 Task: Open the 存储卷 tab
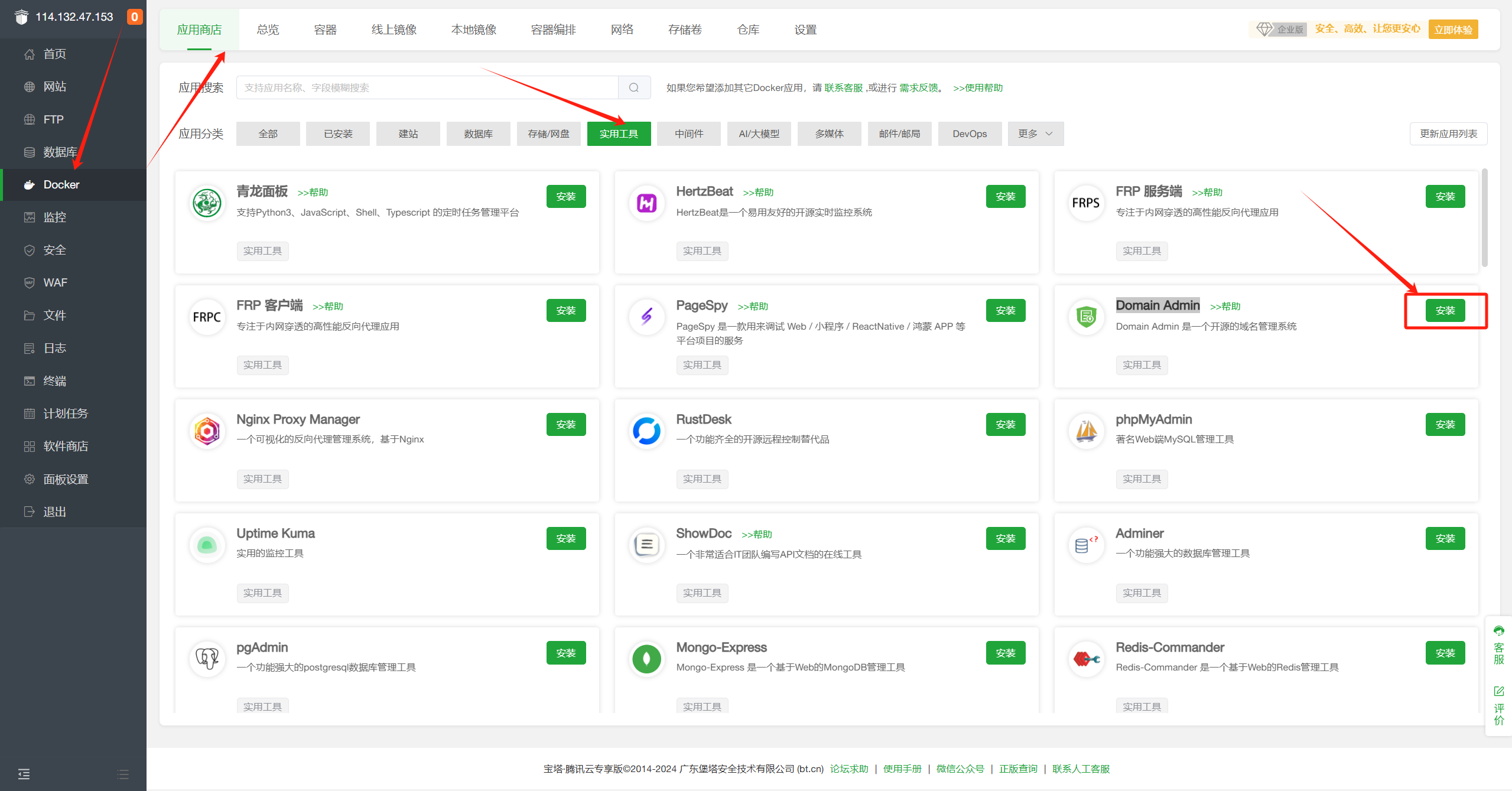coord(685,30)
